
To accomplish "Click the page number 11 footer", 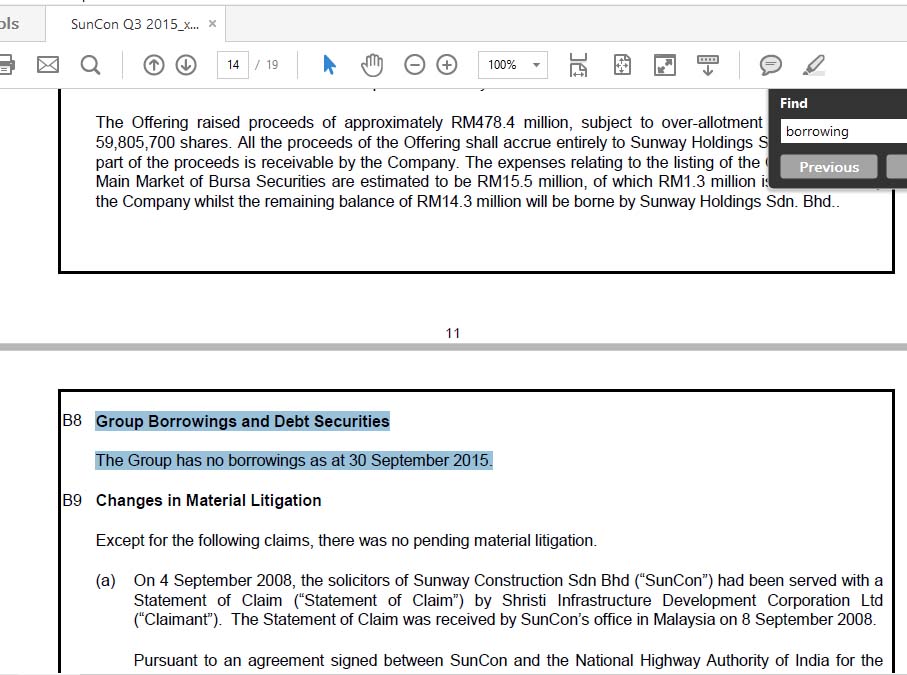I will [453, 333].
